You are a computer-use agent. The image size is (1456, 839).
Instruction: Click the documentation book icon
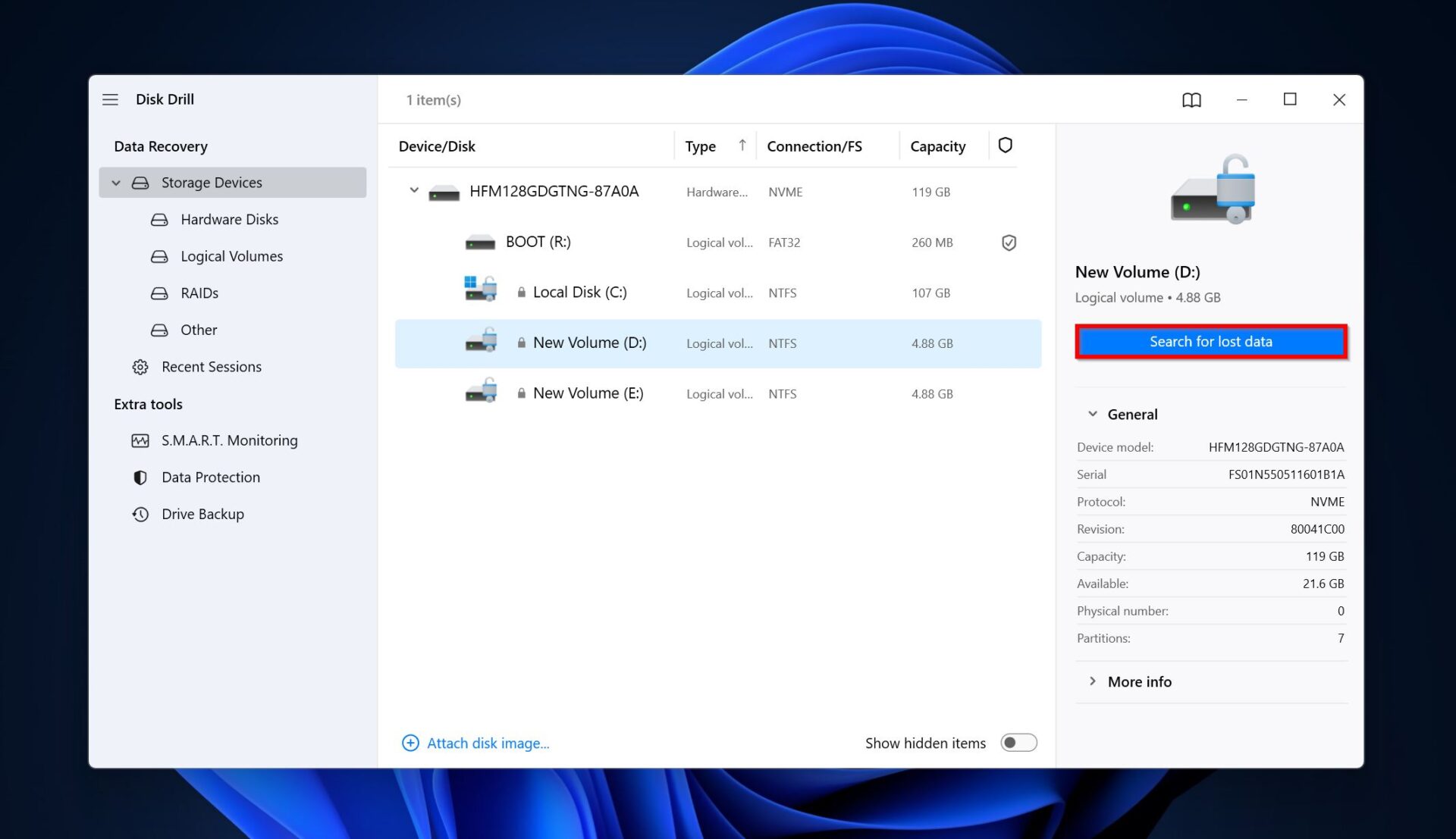click(1191, 99)
